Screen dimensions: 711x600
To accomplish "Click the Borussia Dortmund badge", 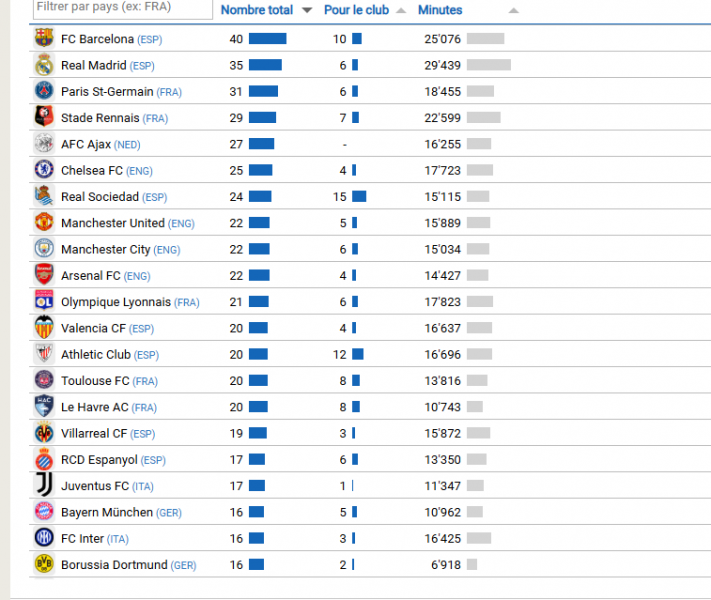I will point(44,564).
